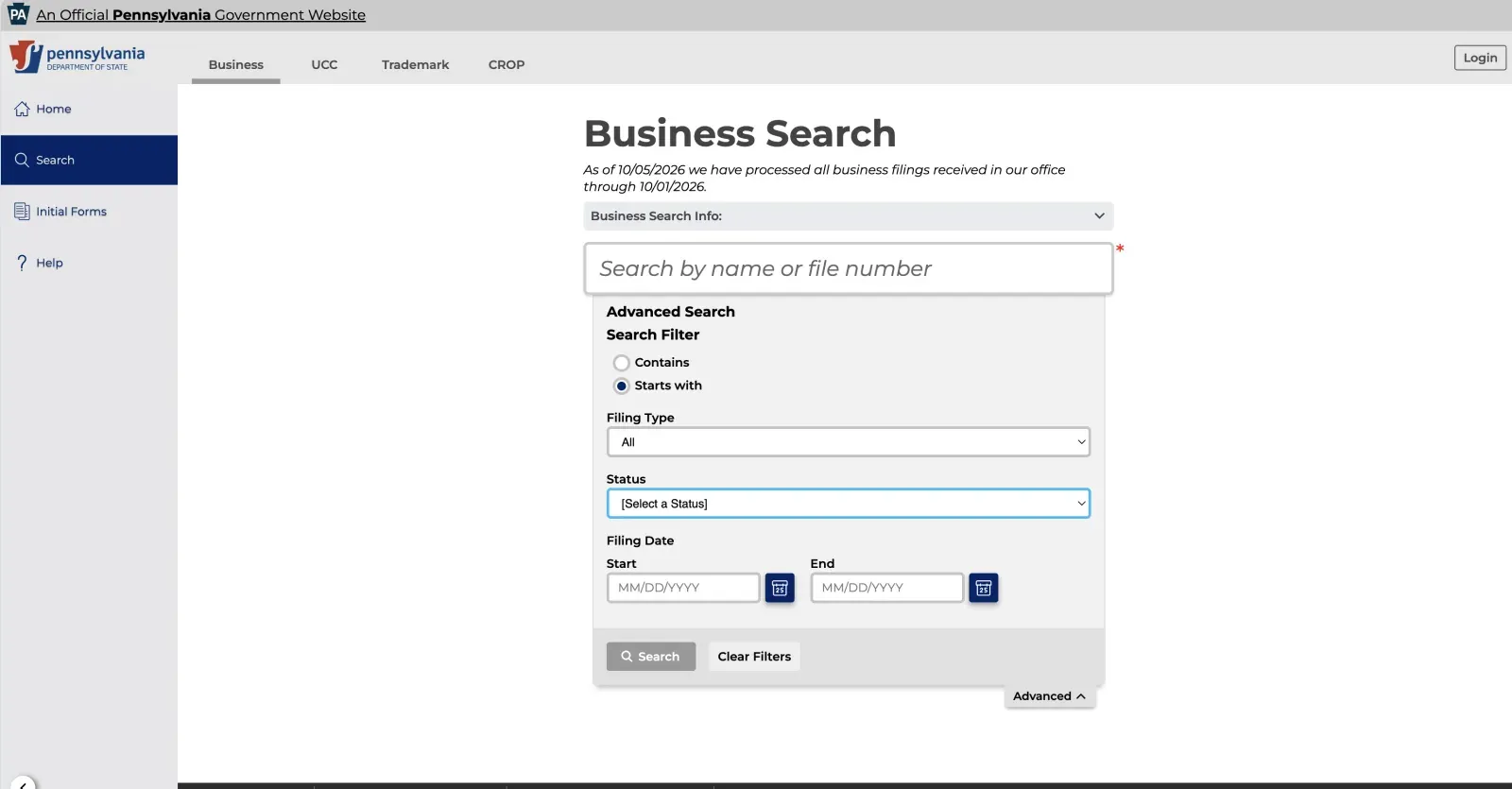The height and width of the screenshot is (789, 1512).
Task: Click the gray Search button
Action: coord(651,657)
